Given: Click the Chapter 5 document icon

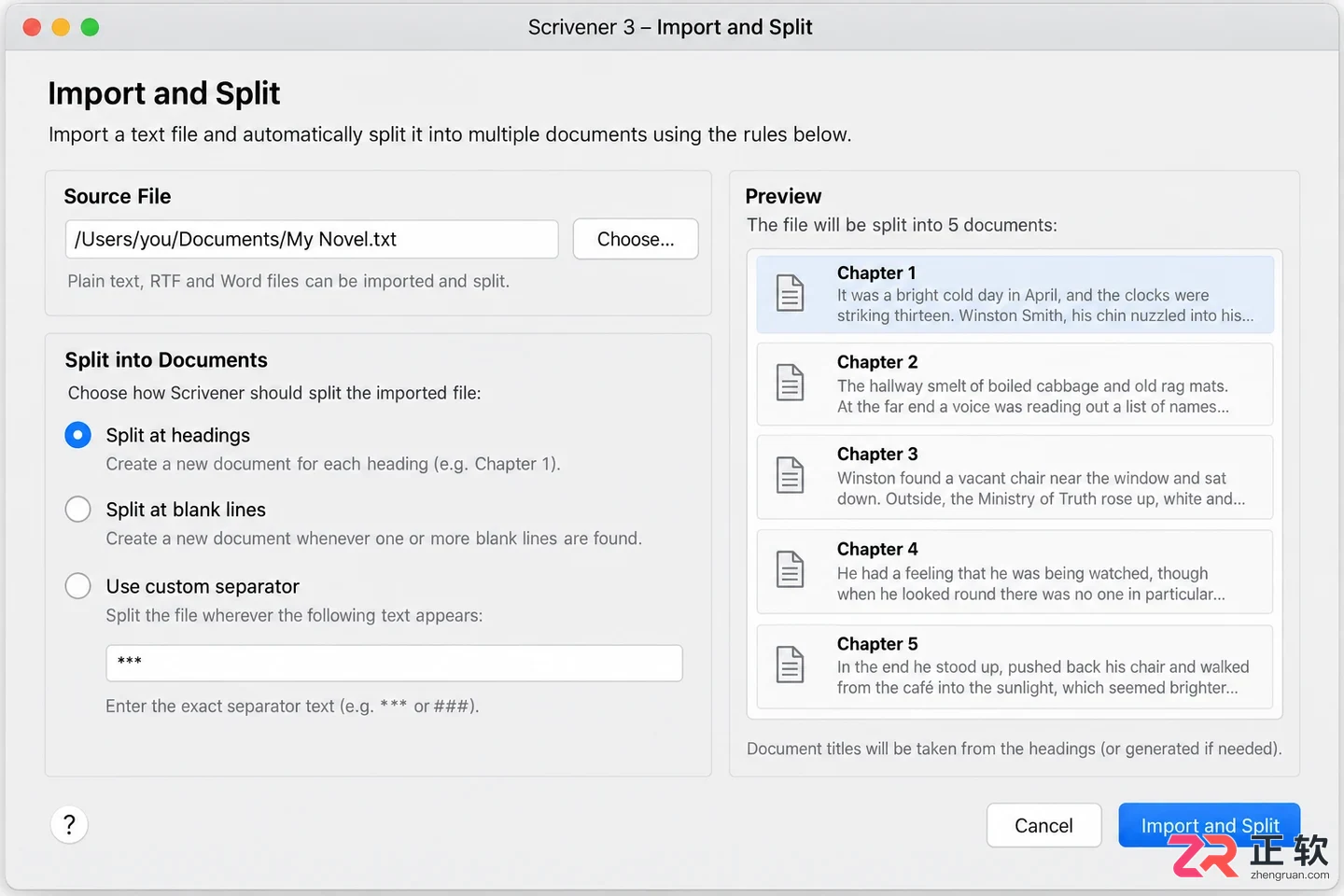Looking at the screenshot, I should click(x=791, y=665).
